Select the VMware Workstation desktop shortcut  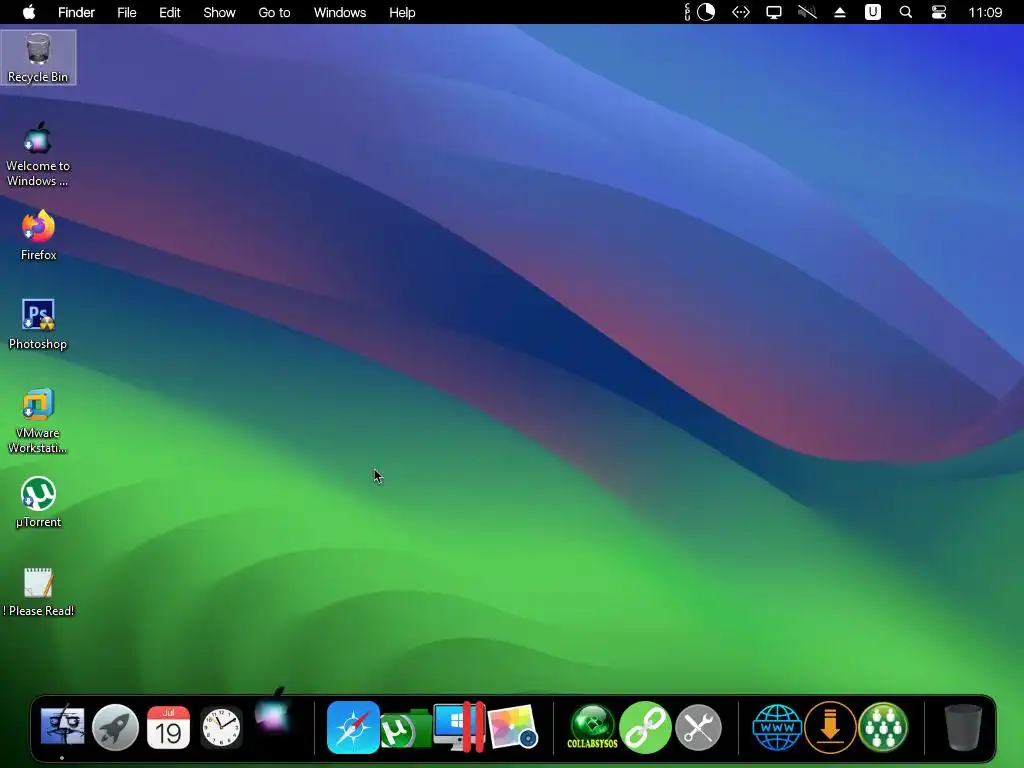(x=38, y=421)
